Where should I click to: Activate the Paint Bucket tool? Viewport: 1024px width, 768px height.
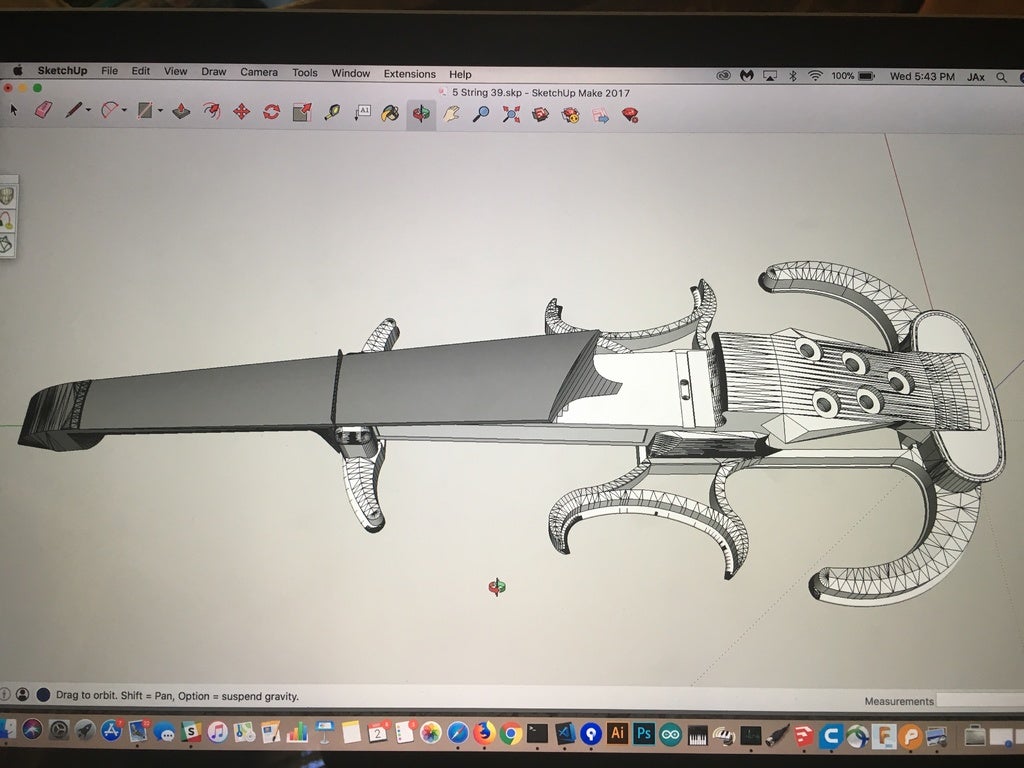[x=391, y=114]
